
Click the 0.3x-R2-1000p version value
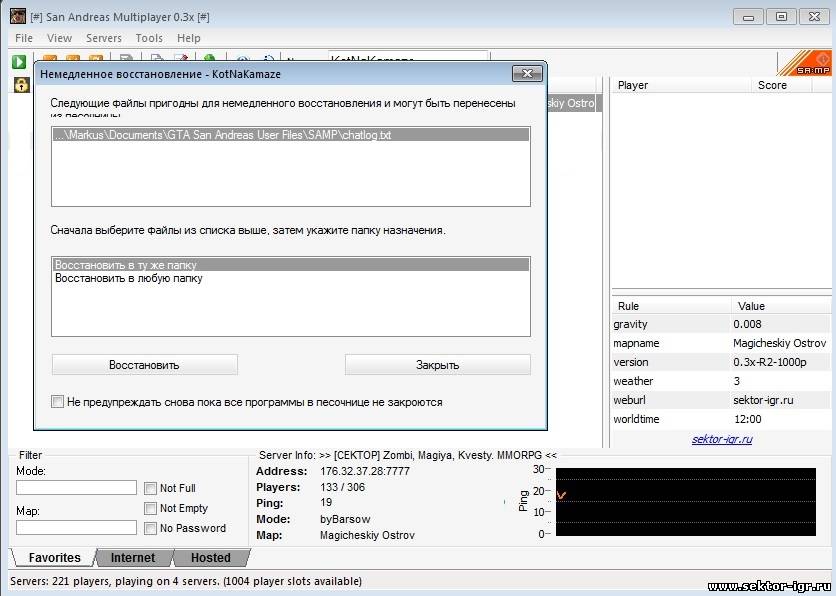[769, 362]
